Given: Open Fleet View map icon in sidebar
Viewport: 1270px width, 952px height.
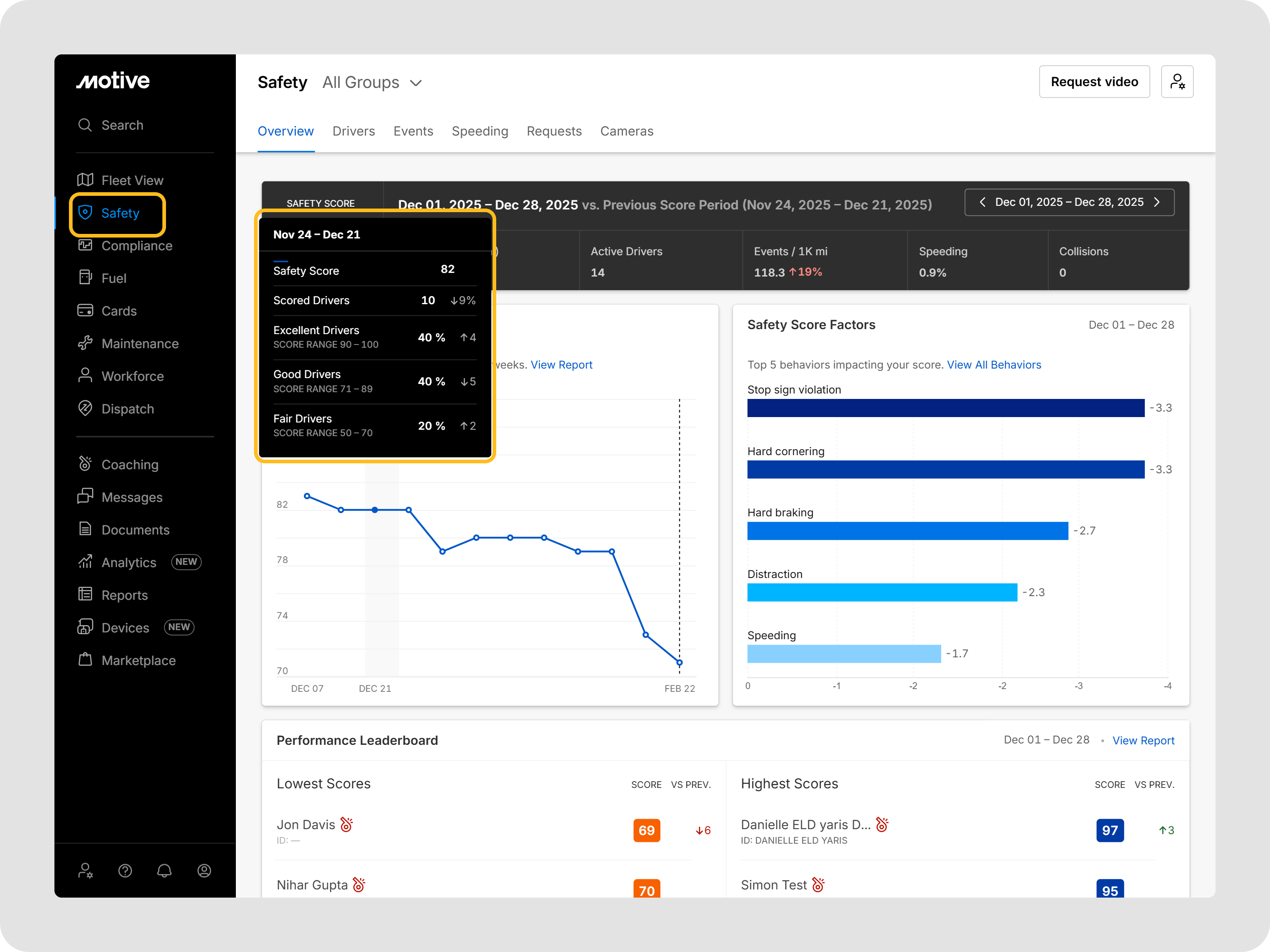Looking at the screenshot, I should (85, 180).
